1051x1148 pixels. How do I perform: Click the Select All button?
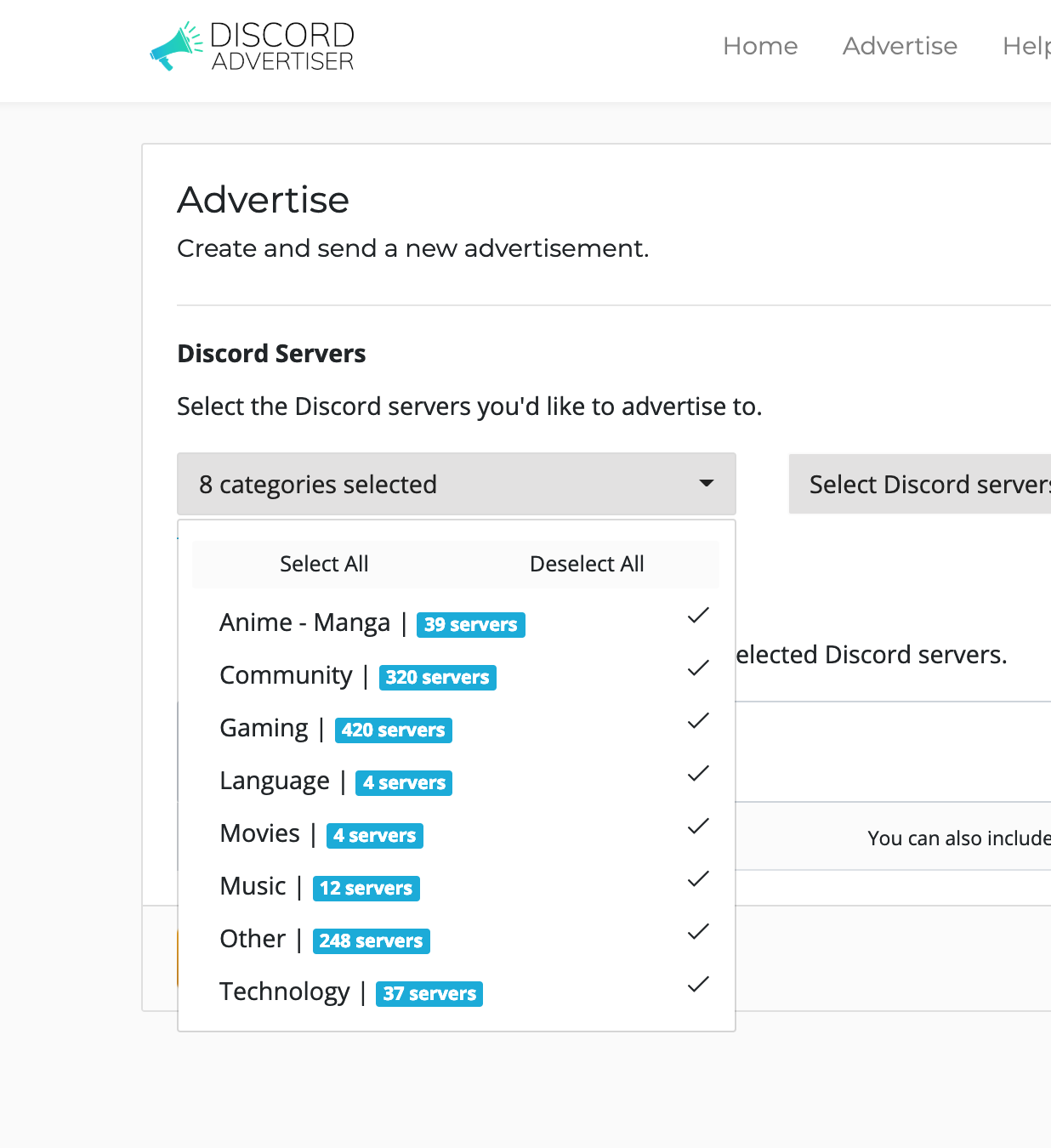pyautogui.click(x=324, y=564)
